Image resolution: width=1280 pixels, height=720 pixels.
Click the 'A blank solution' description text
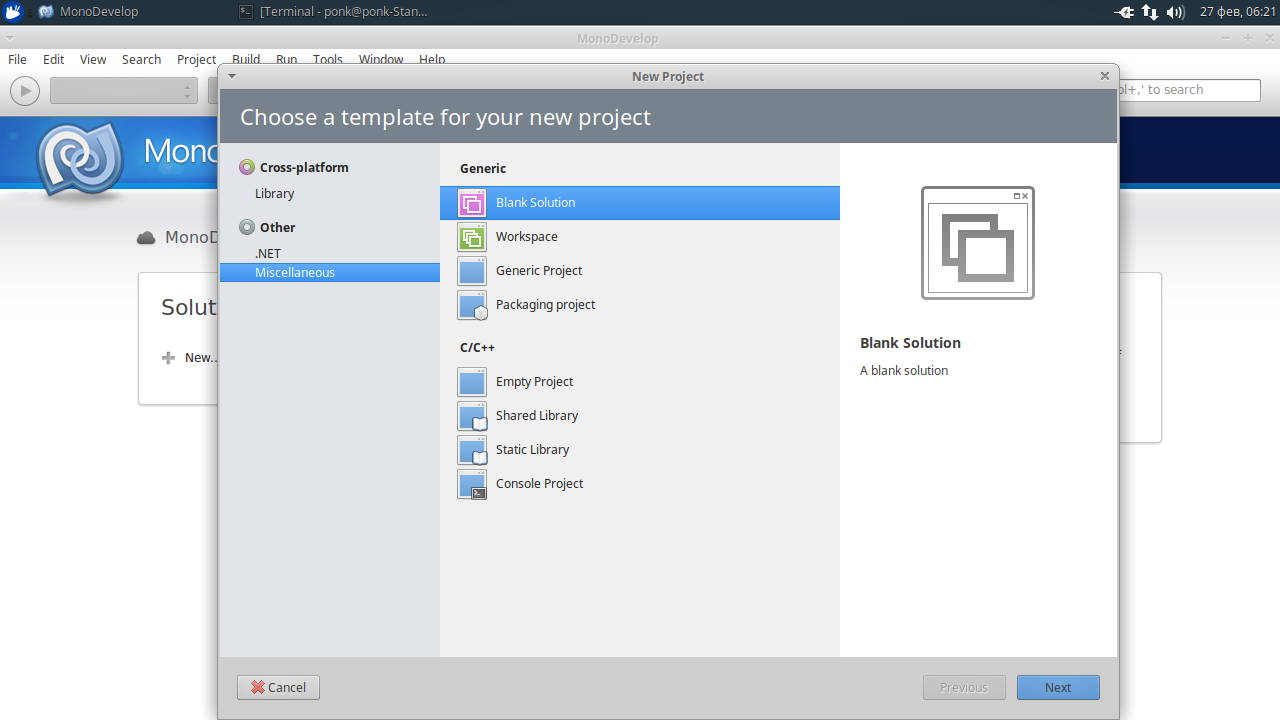(x=904, y=371)
